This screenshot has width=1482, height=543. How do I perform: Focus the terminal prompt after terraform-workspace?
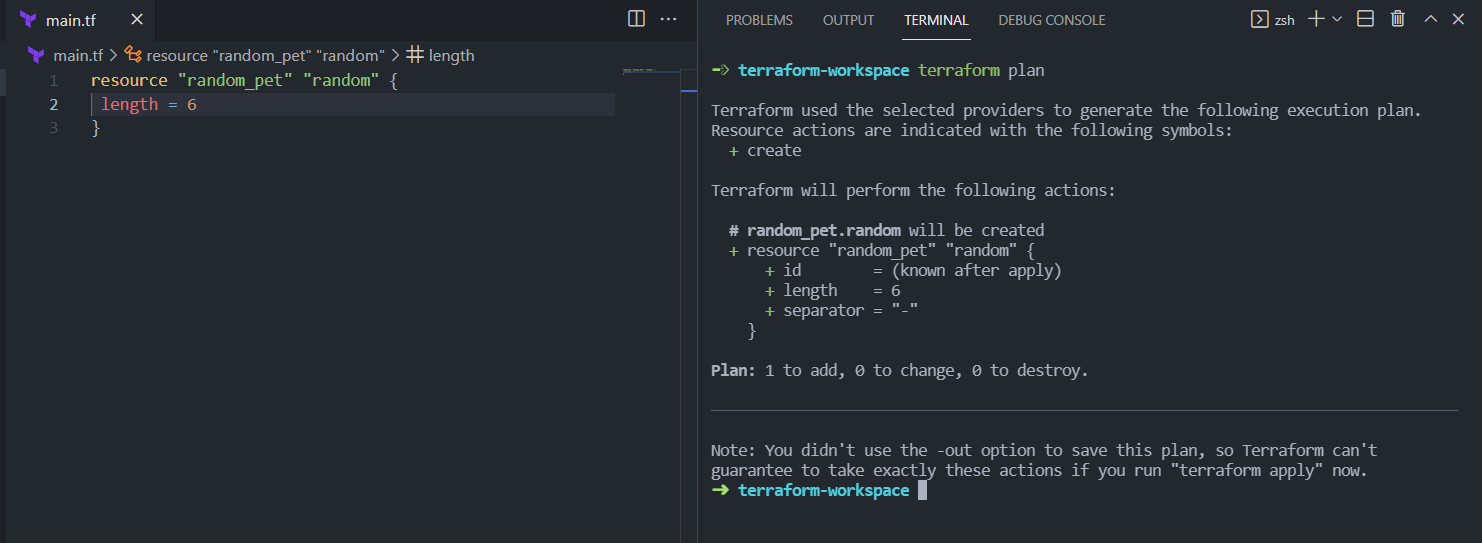click(923, 490)
